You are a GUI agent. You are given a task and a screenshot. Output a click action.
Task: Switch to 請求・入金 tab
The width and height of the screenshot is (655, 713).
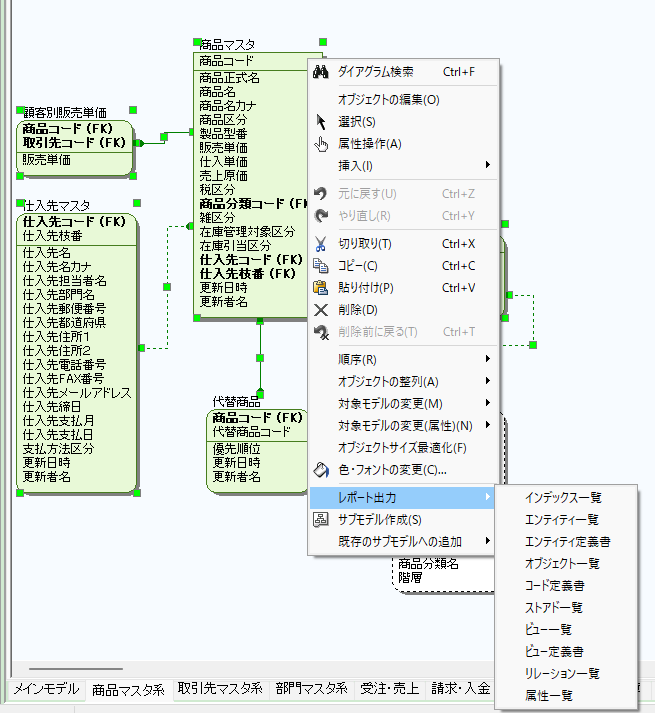point(460,688)
